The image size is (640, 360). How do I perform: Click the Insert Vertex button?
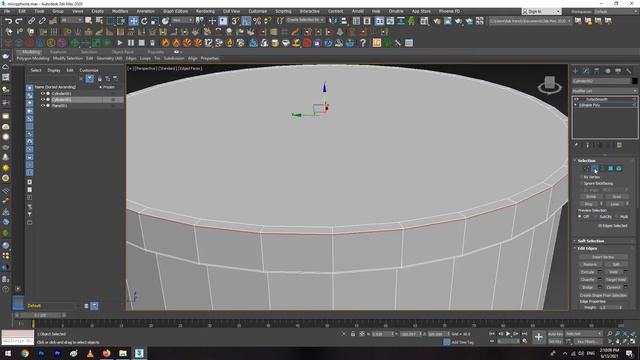click(x=603, y=257)
